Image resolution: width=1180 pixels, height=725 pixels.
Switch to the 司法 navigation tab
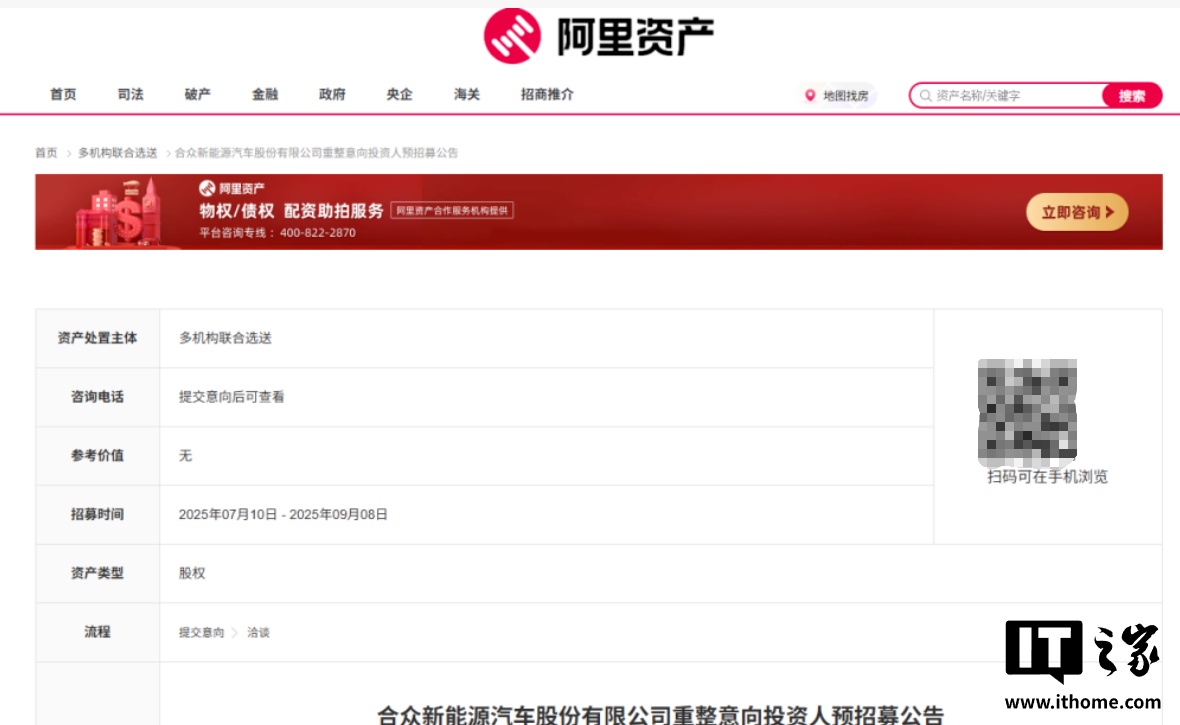pyautogui.click(x=130, y=94)
